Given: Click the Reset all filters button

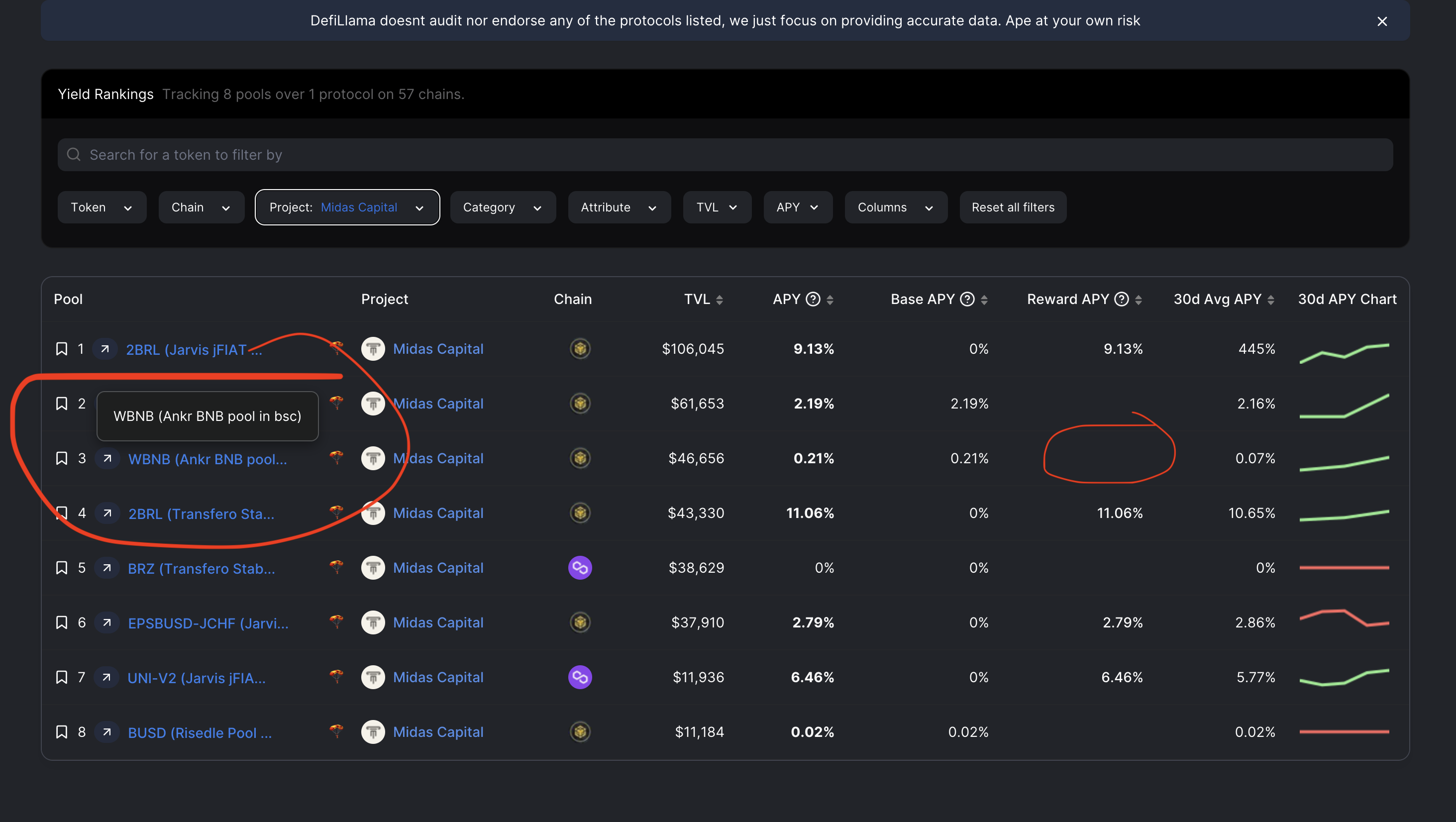Looking at the screenshot, I should pos(1013,207).
